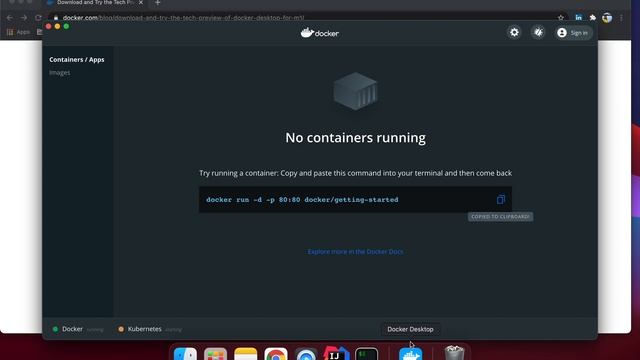This screenshot has height=360, width=640.
Task: Click Chrome address bar docker.com URL
Action: 184,18
